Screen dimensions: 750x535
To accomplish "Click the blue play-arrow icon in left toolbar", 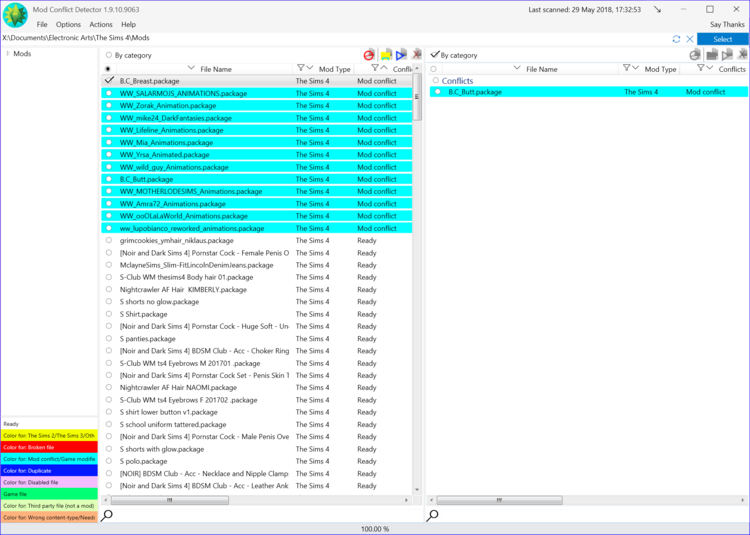I will (401, 55).
